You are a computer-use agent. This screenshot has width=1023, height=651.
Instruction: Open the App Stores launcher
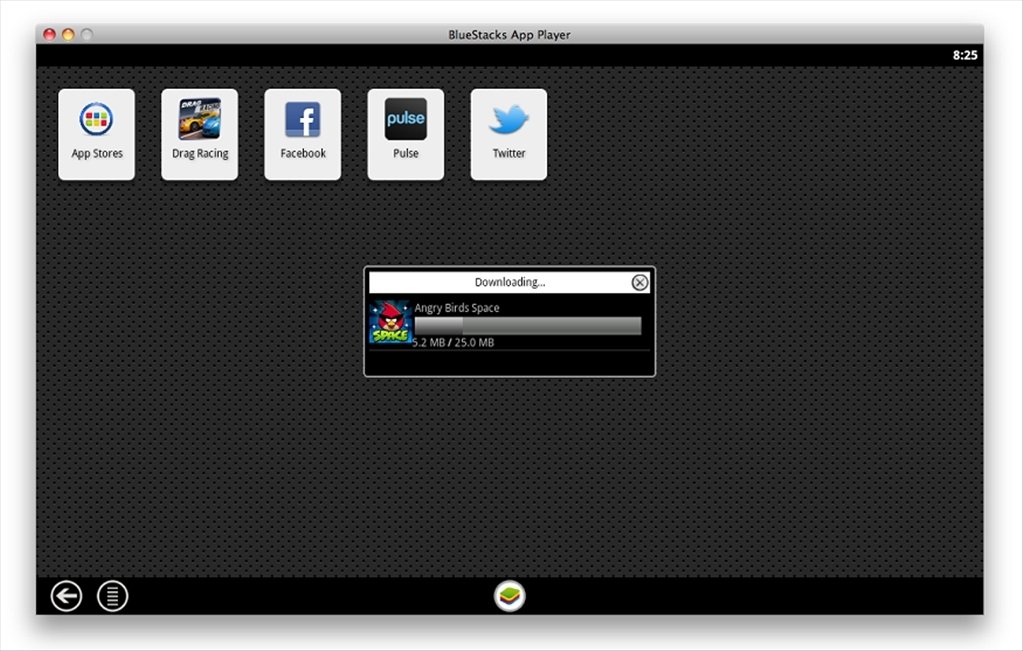pos(97,134)
